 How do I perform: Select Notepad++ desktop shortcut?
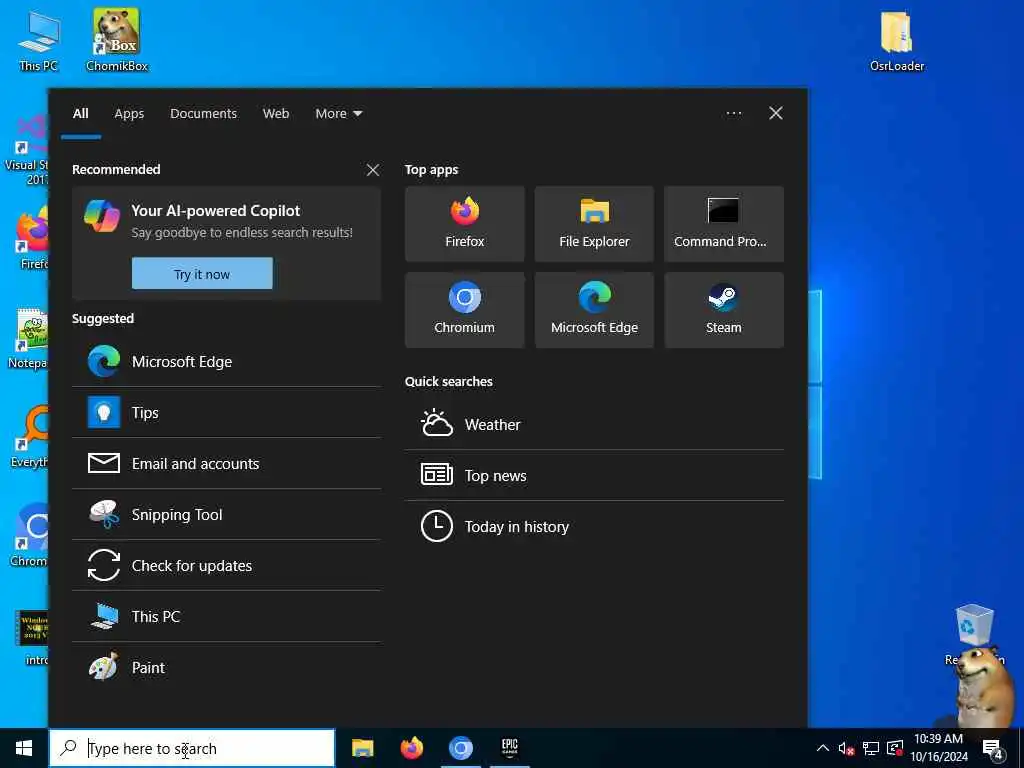pyautogui.click(x=29, y=338)
